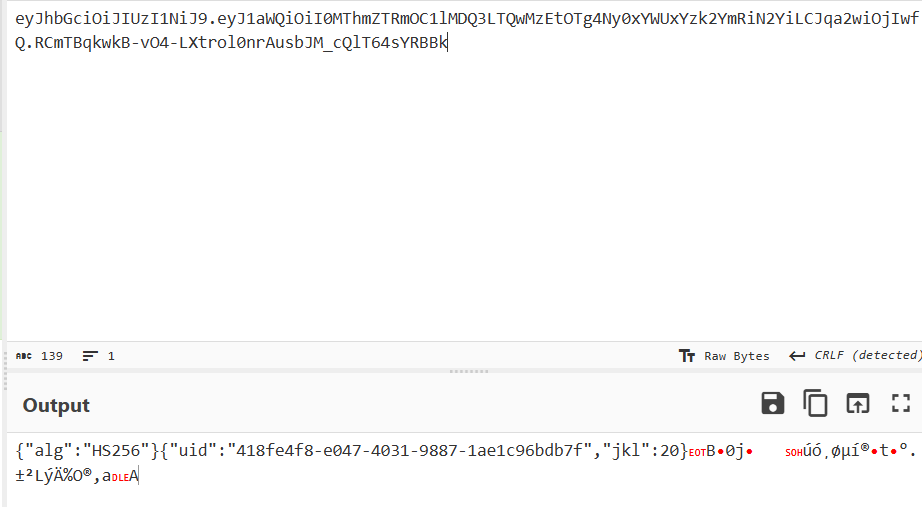Copy raw output to the clipboard
The width and height of the screenshot is (922, 507).
[x=815, y=403]
